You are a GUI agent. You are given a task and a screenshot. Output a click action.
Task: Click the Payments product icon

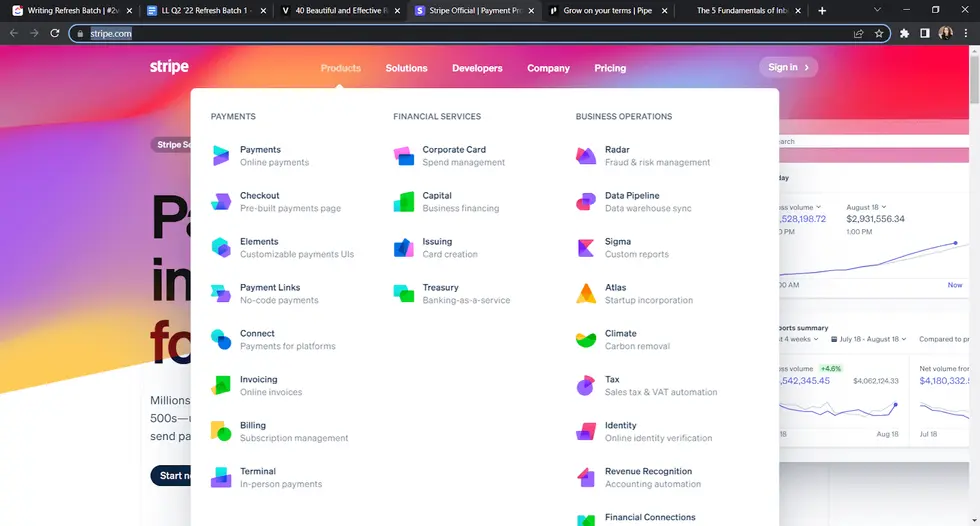pos(221,155)
